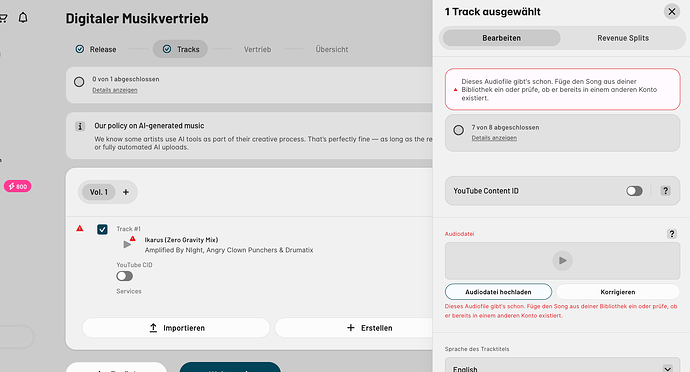Open help for YouTube Content ID
690x372 pixels.
[x=665, y=191]
